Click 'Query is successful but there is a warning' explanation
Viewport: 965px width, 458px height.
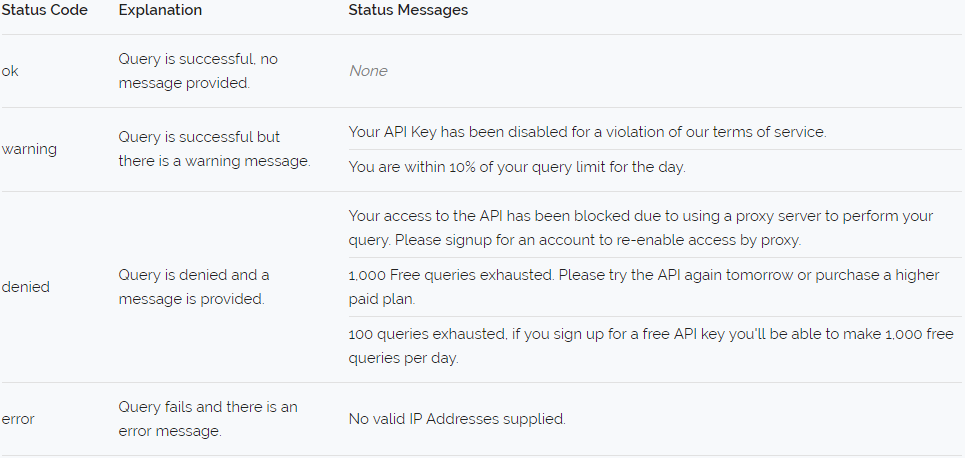tap(214, 149)
